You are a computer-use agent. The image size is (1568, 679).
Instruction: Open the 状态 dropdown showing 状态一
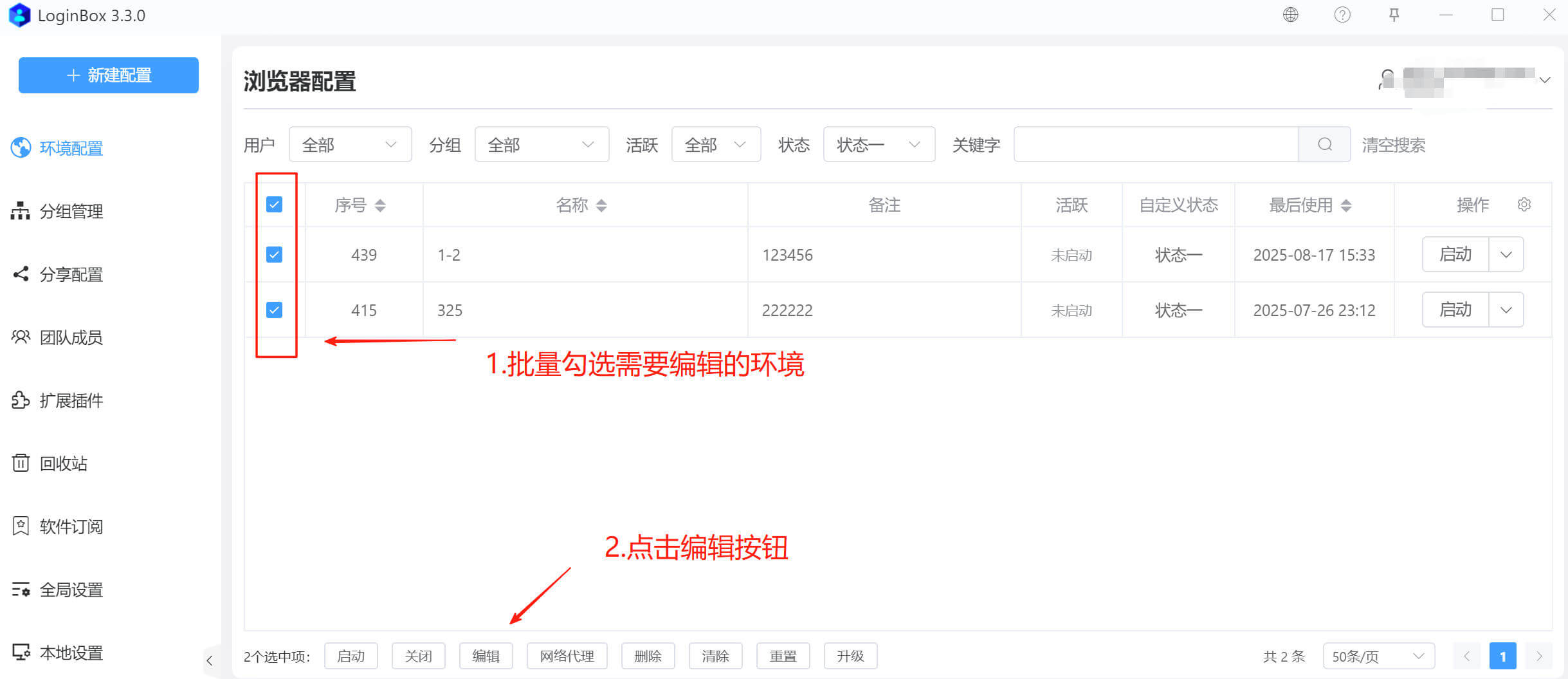tap(879, 145)
